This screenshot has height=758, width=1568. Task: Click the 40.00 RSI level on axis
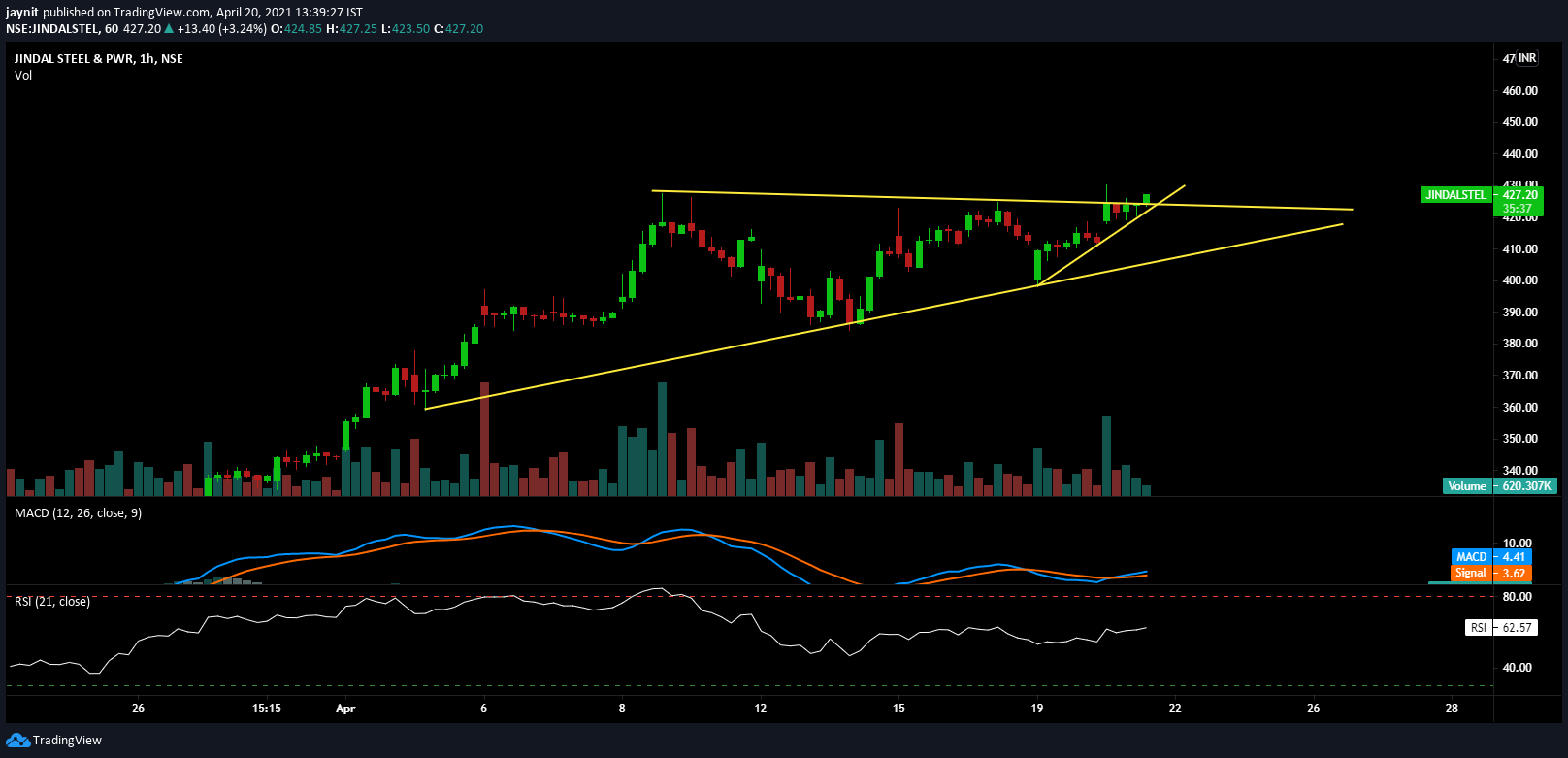point(1517,668)
